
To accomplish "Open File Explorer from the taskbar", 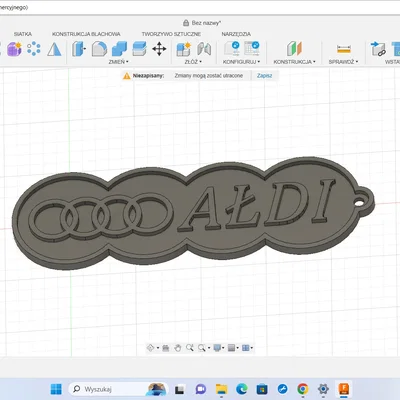I will click(x=221, y=389).
